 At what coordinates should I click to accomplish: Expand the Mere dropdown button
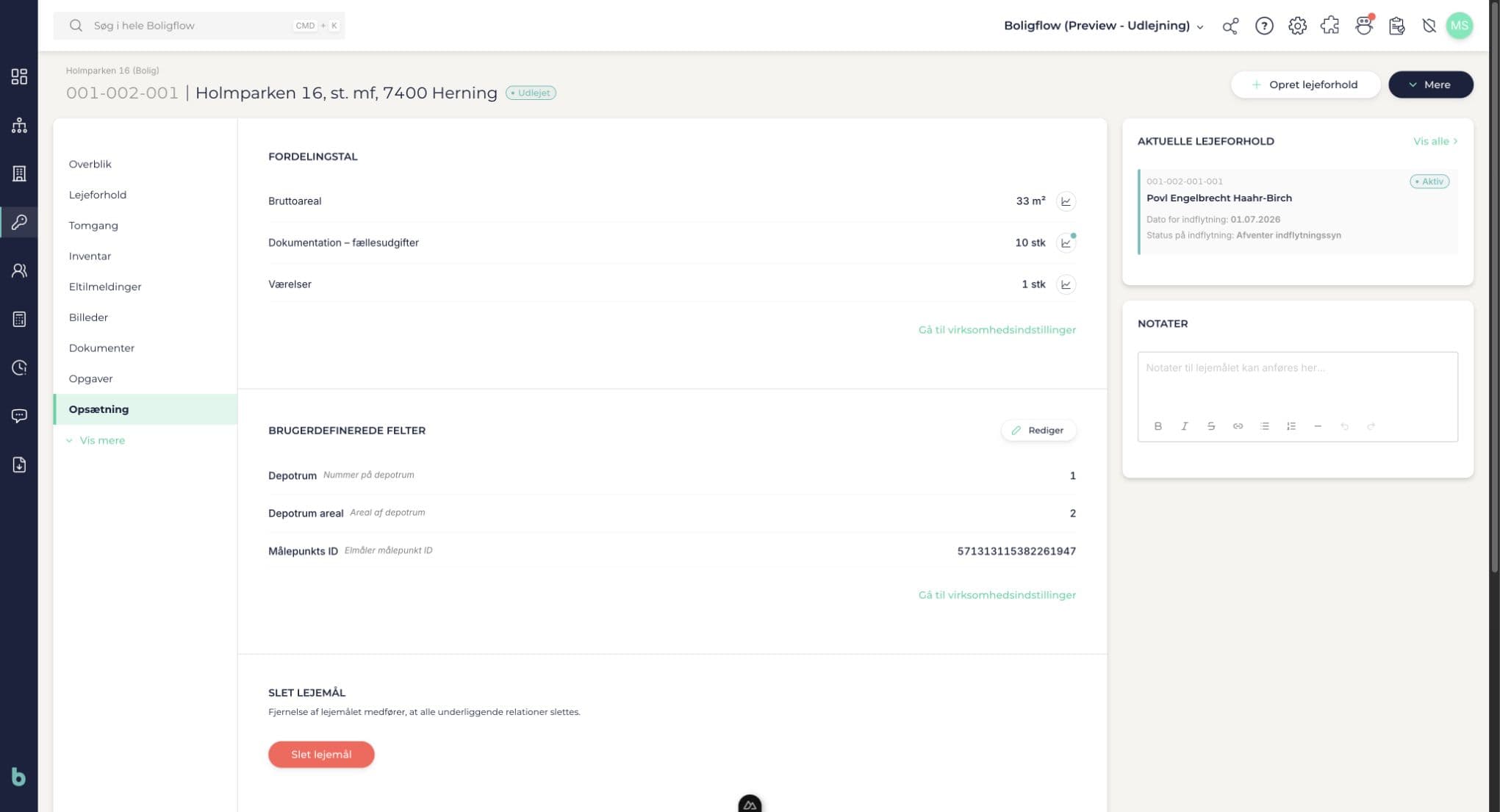tap(1430, 85)
